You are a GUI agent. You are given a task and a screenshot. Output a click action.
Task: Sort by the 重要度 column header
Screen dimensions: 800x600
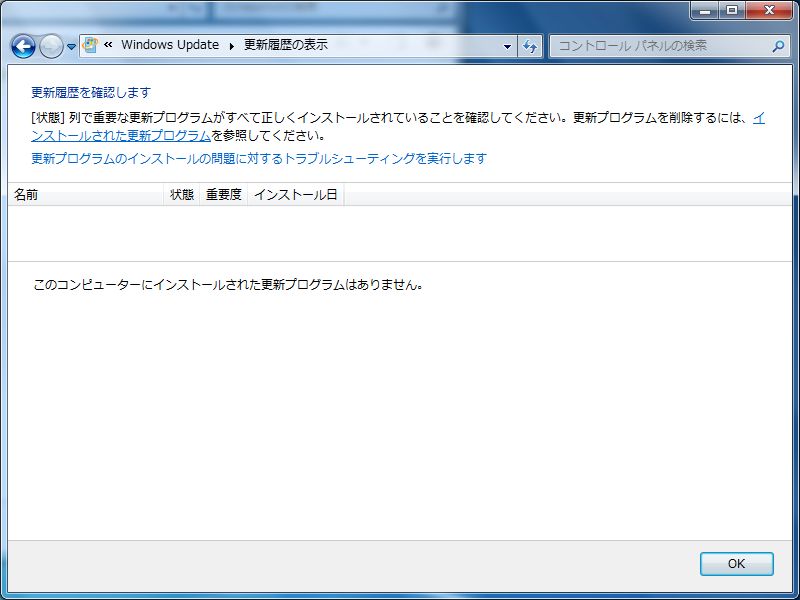223,194
